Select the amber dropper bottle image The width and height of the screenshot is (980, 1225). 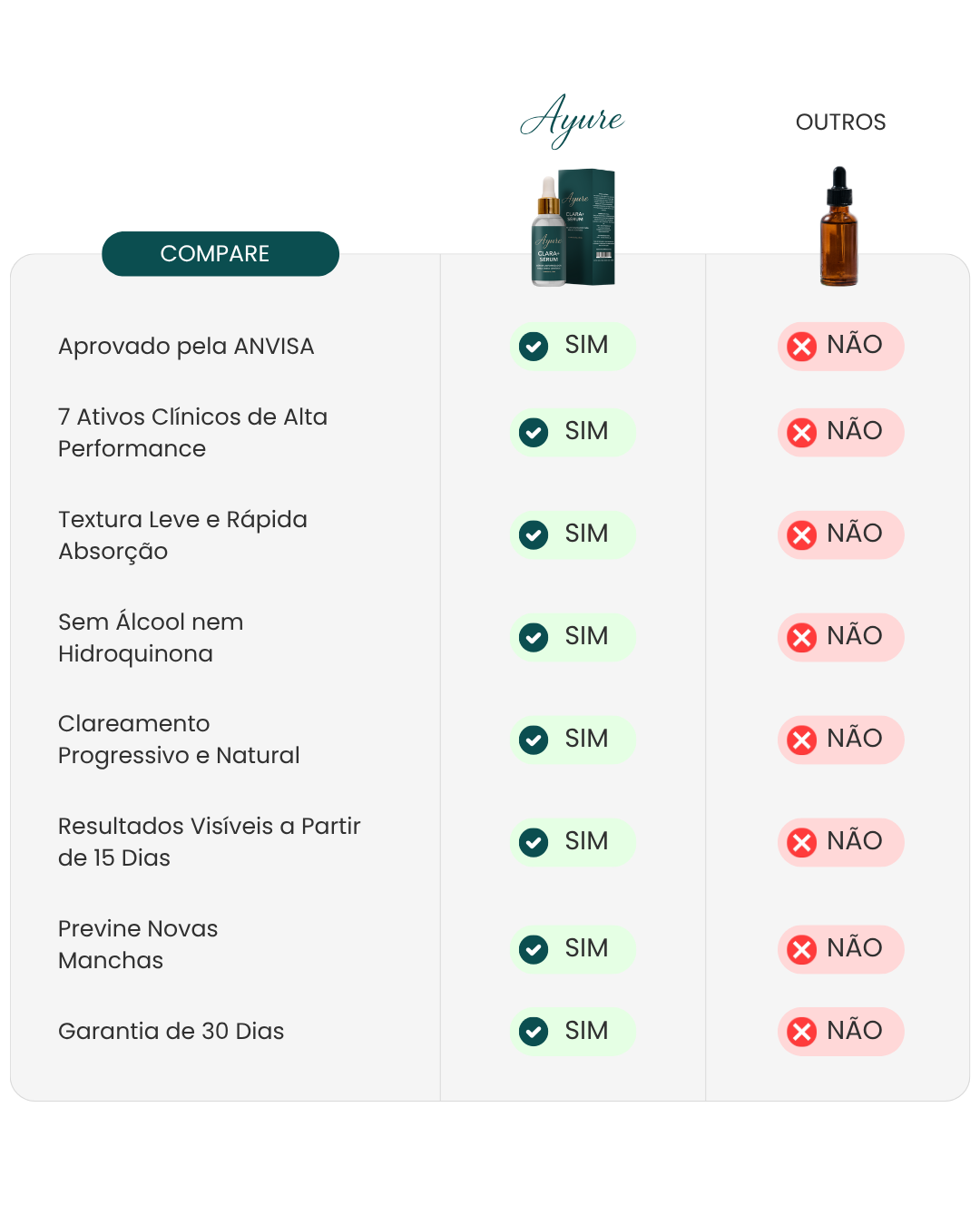click(x=839, y=227)
